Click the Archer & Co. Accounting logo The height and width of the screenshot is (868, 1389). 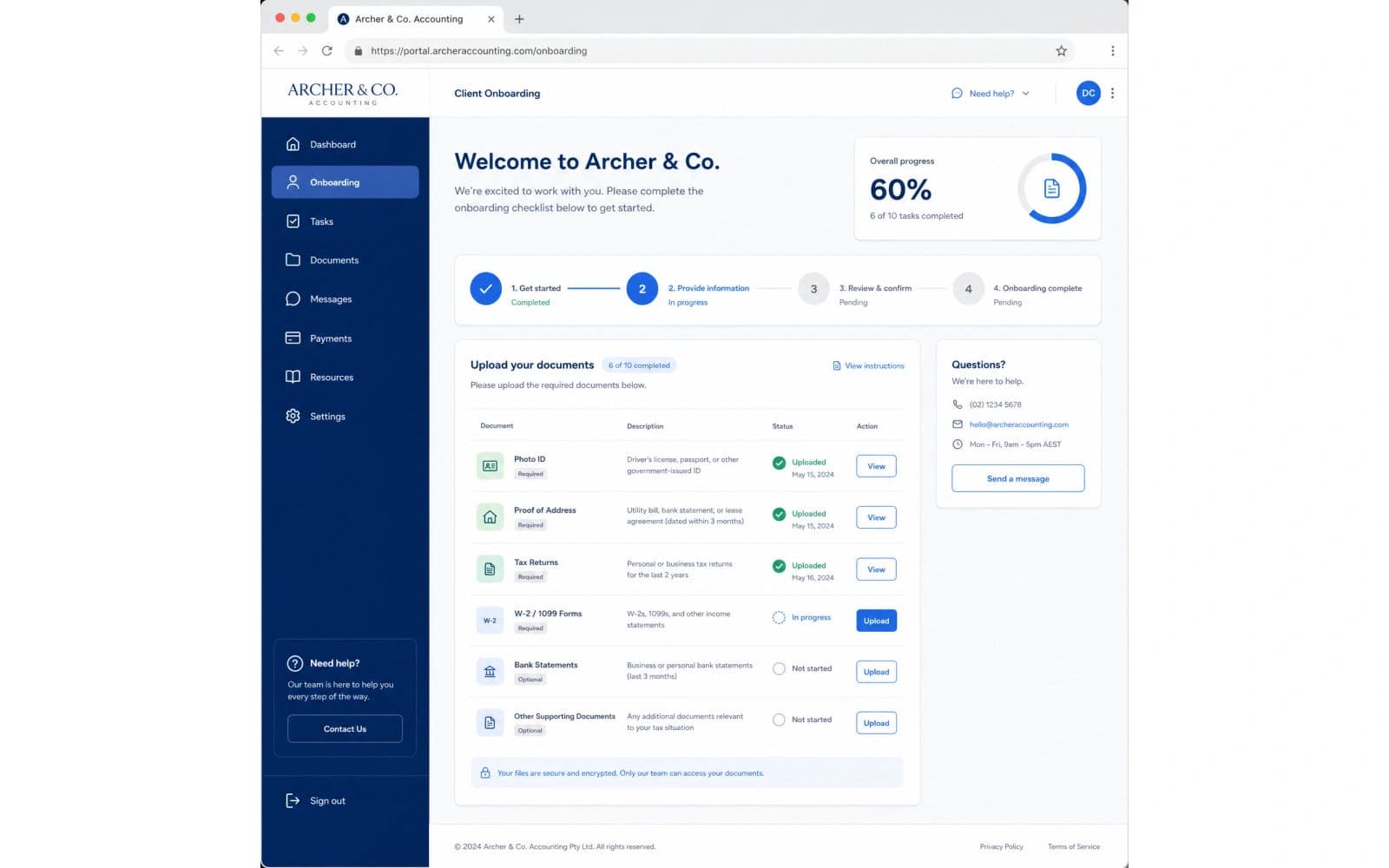pos(343,94)
